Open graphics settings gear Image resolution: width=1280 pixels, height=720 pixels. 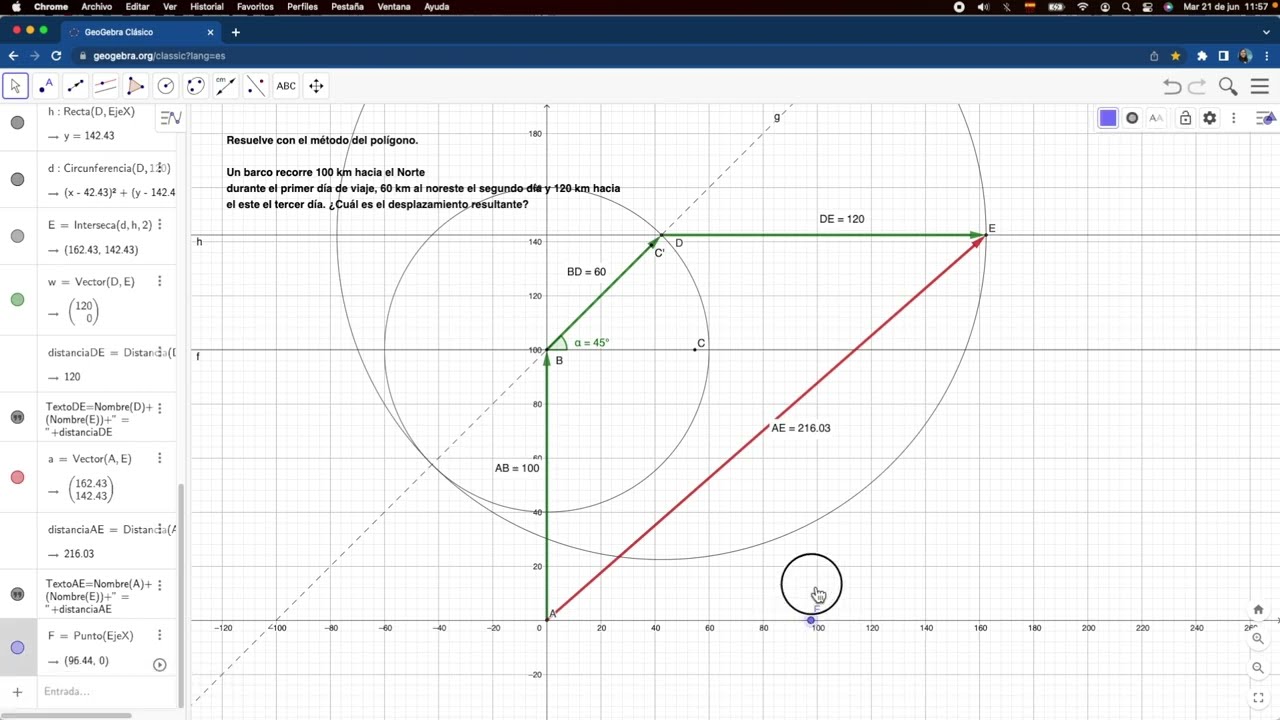pos(1210,118)
